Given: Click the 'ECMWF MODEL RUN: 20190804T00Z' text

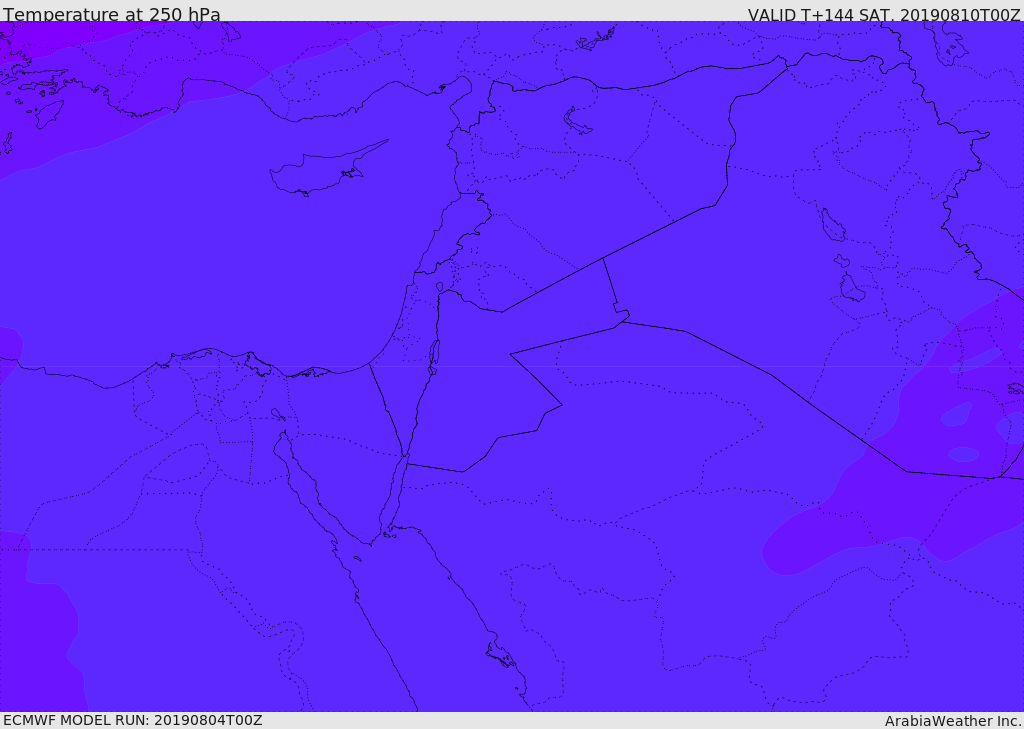Looking at the screenshot, I should pos(133,720).
